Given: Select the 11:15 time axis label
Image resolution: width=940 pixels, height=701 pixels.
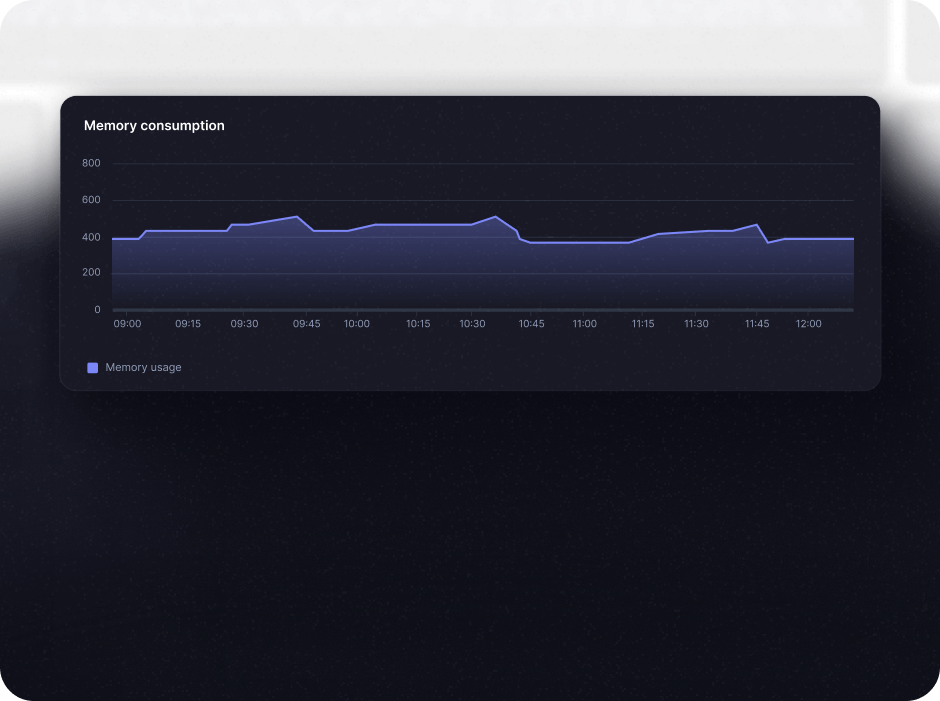Looking at the screenshot, I should (x=643, y=324).
